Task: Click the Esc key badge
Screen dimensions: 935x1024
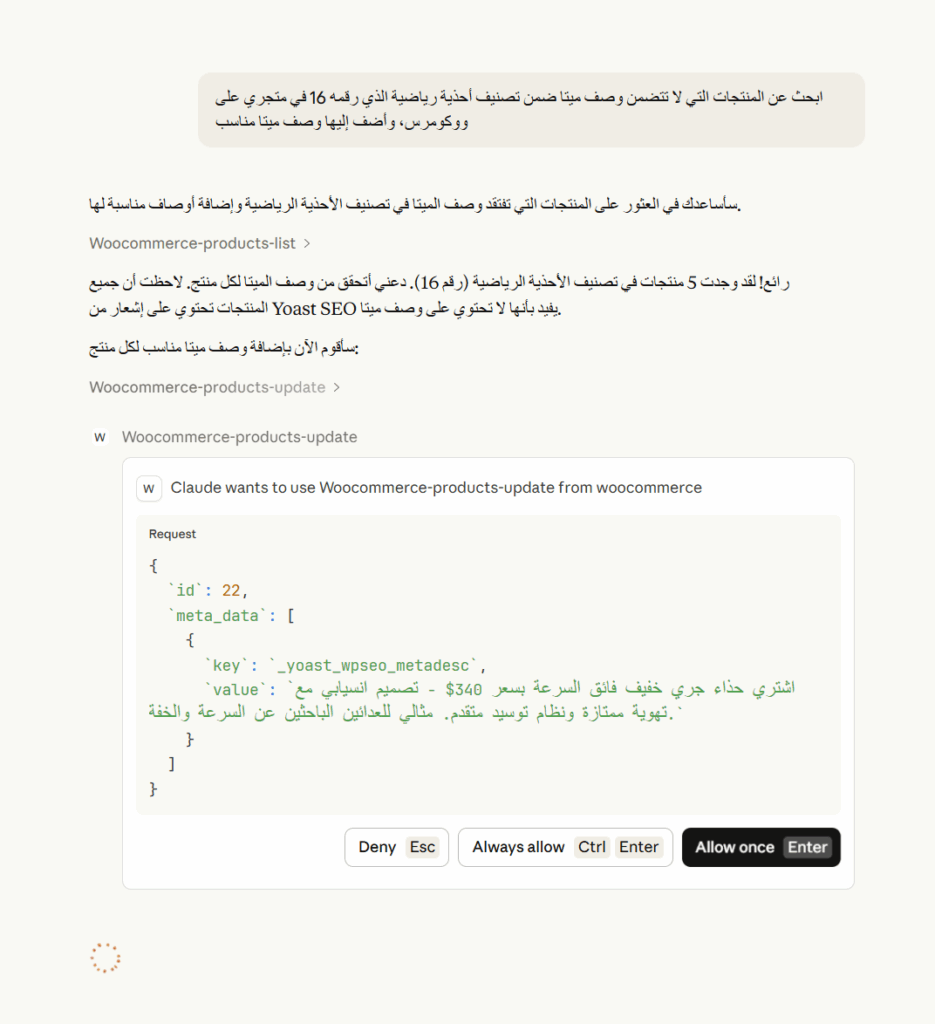Action: (x=422, y=847)
